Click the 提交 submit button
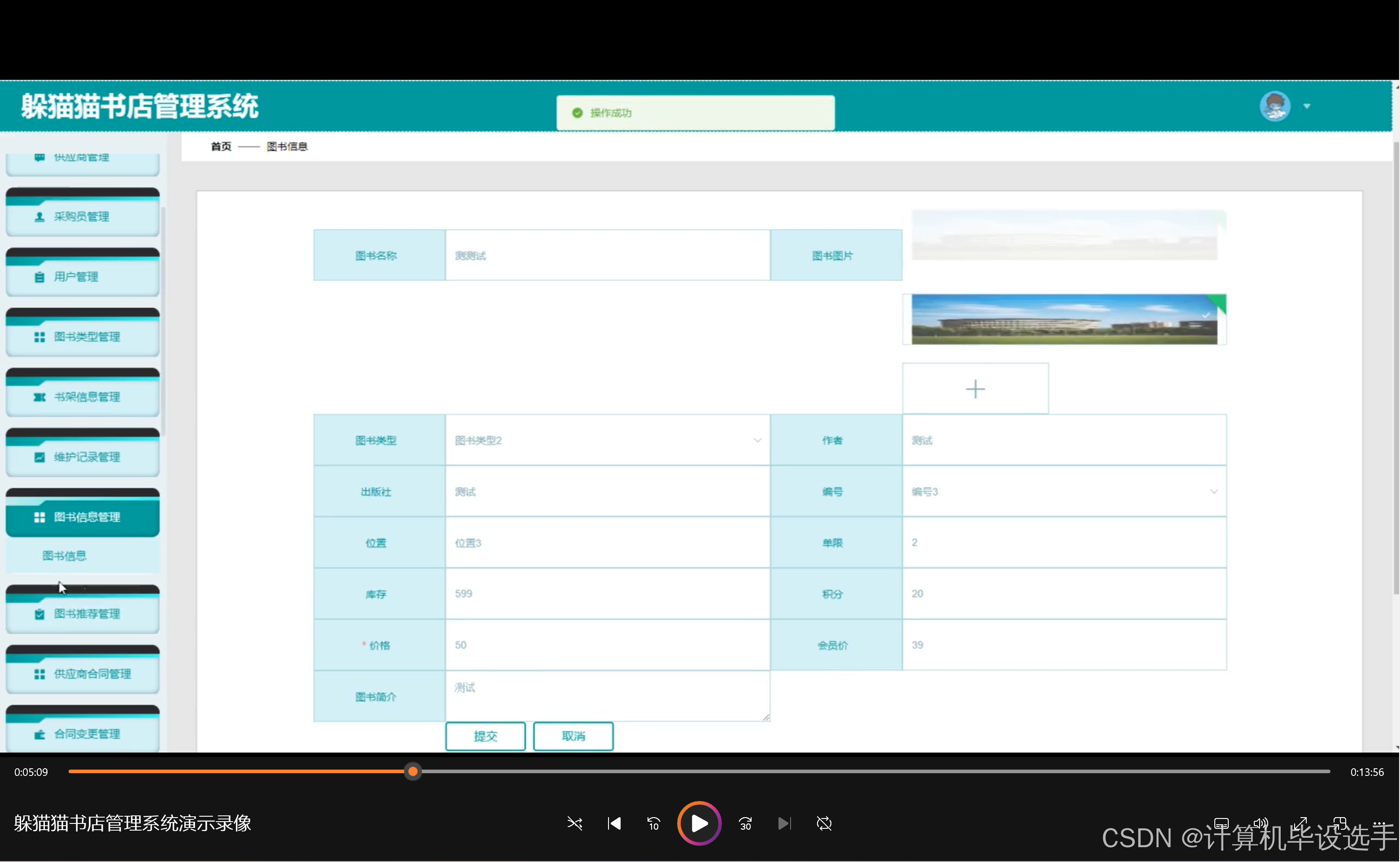Screen dimensions: 1400x862 coord(485,736)
